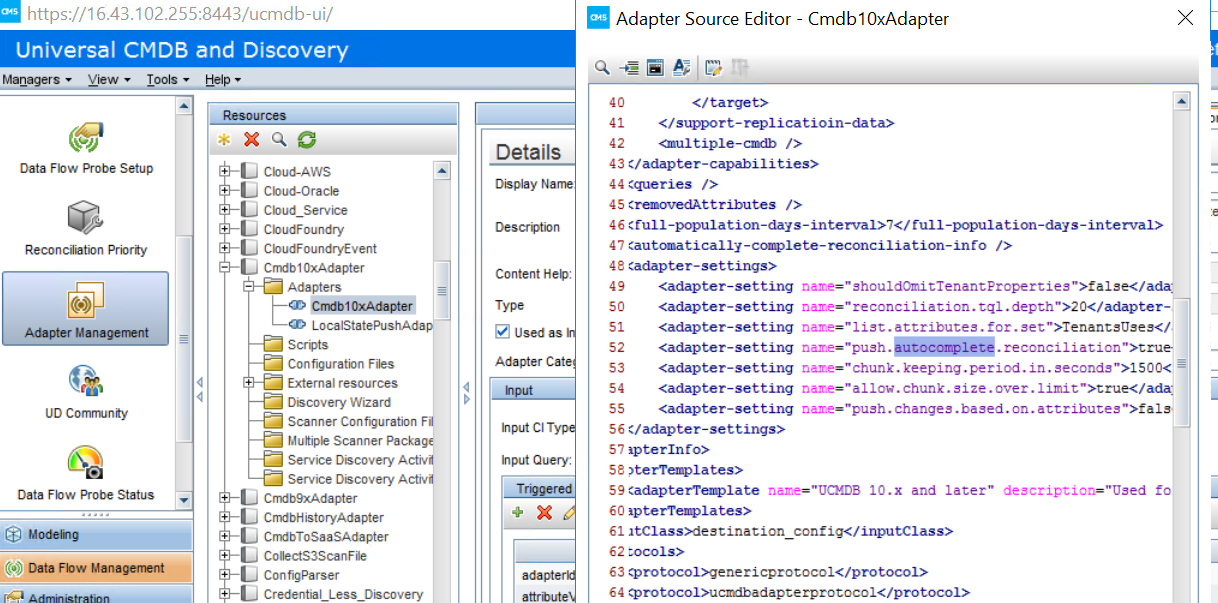
Task: Add a triggered CI data entry with green plus
Action: click(x=518, y=513)
